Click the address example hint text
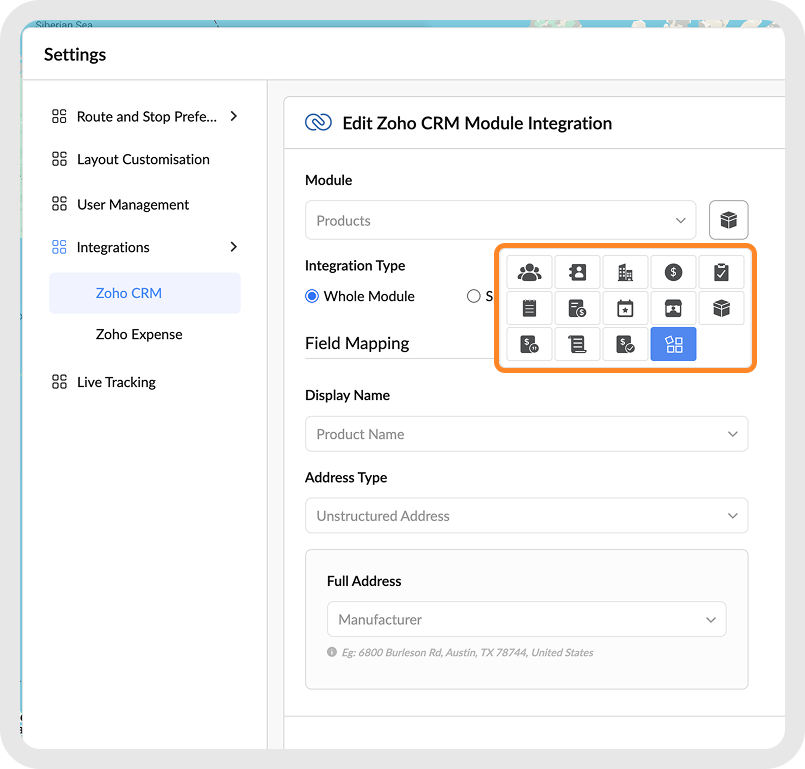805x769 pixels. pyautogui.click(x=467, y=652)
